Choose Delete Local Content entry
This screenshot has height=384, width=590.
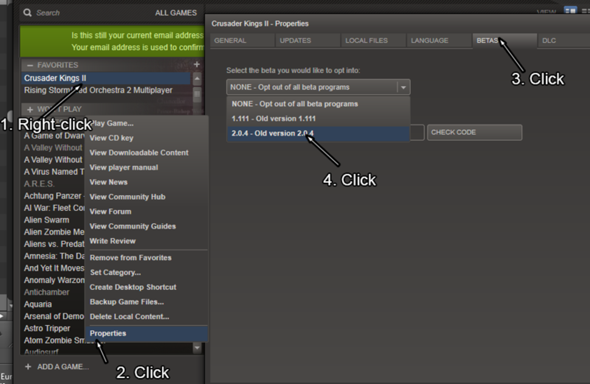[x=129, y=317]
